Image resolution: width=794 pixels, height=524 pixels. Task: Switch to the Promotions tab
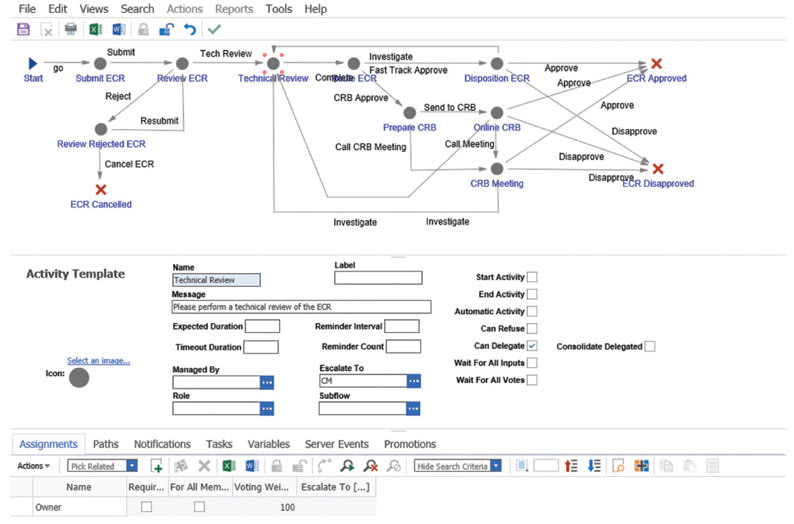click(410, 444)
